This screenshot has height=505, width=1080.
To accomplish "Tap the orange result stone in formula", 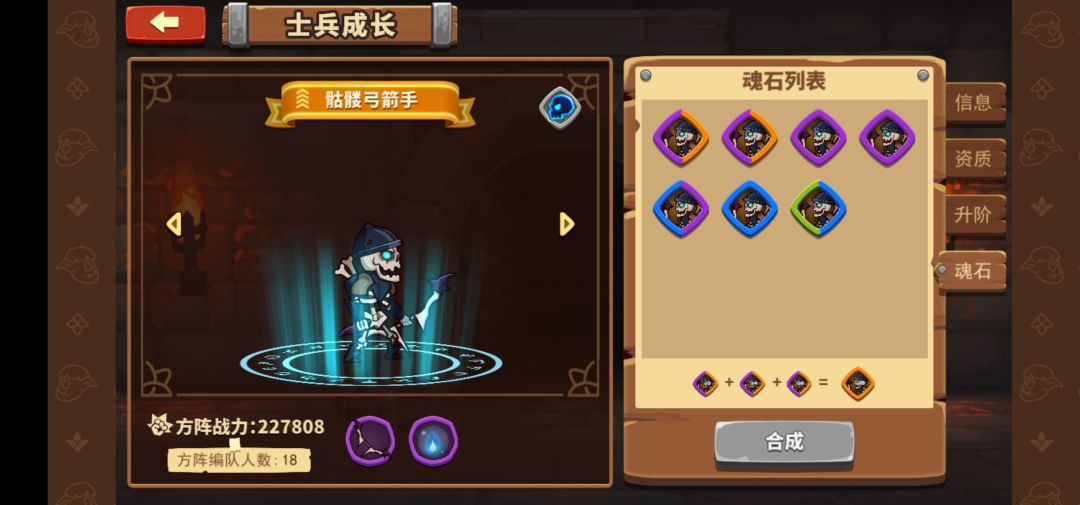I will [x=858, y=384].
